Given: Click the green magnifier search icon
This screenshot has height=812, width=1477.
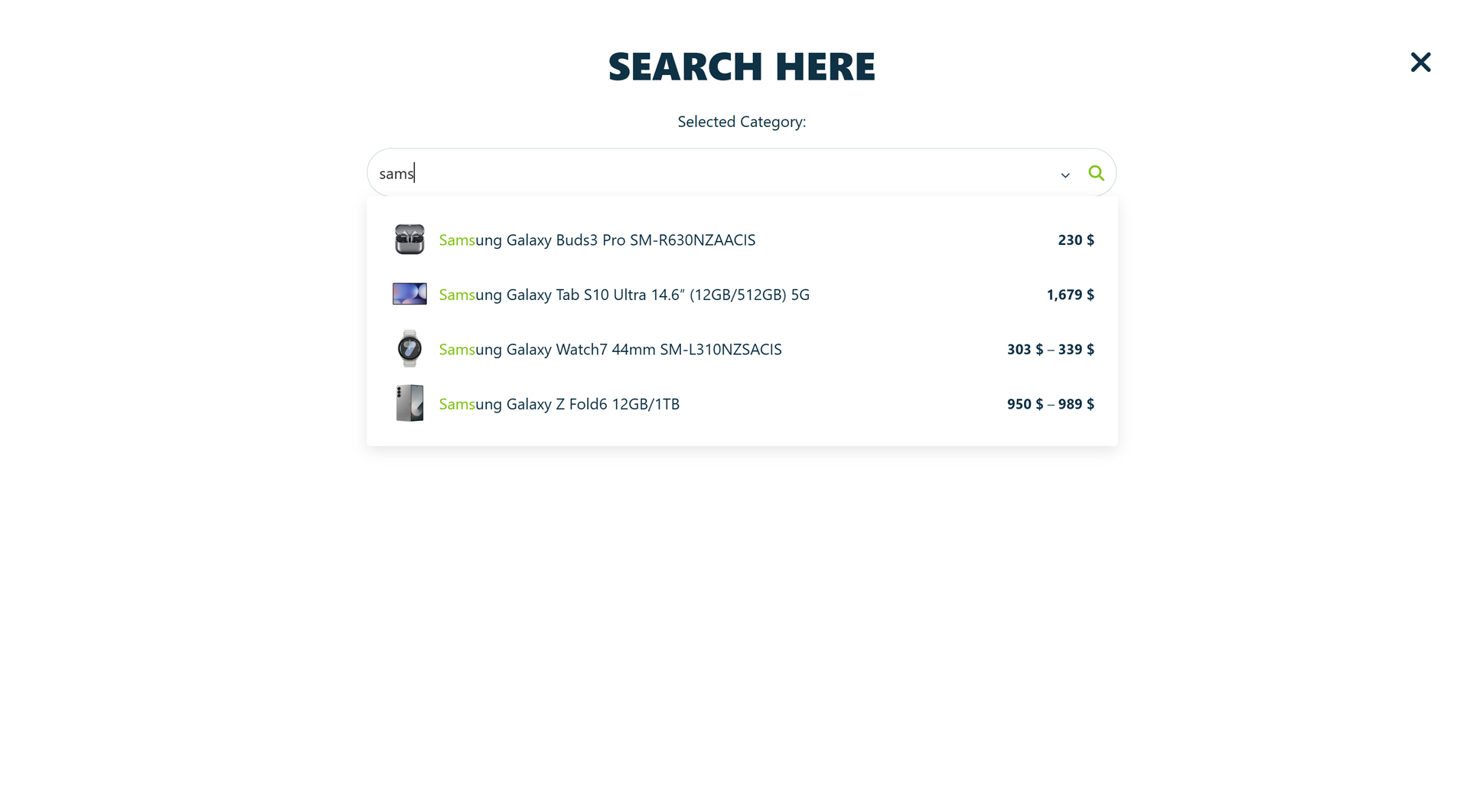Looking at the screenshot, I should (x=1096, y=174).
